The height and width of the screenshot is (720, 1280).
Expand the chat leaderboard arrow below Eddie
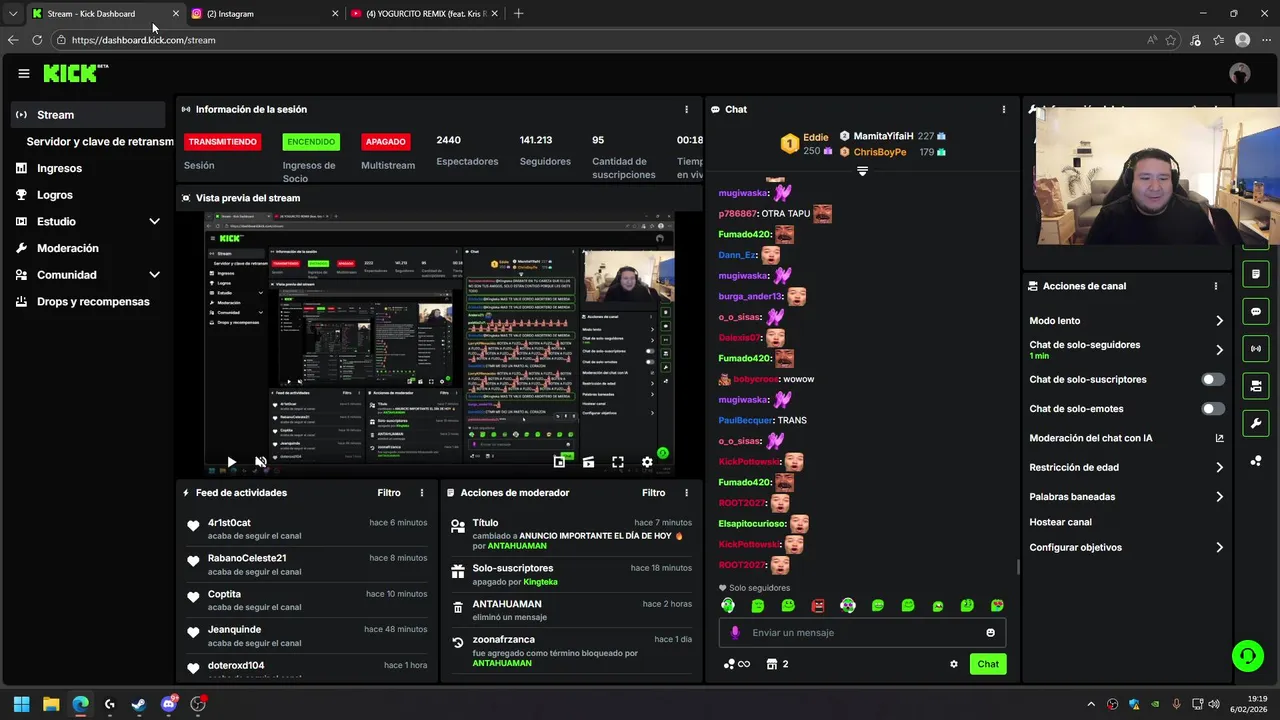[x=862, y=172]
